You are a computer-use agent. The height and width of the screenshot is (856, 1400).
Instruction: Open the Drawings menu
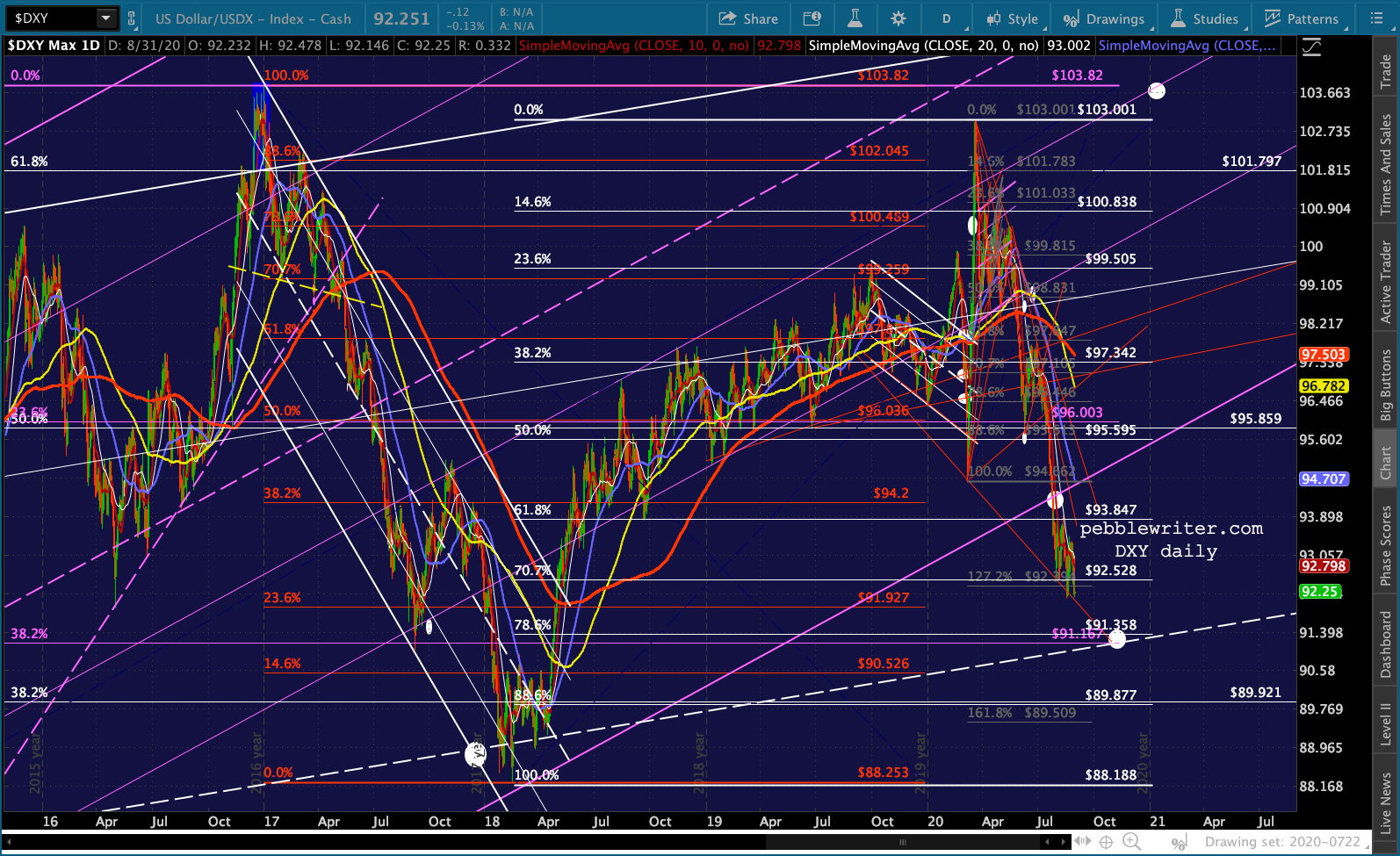click(1104, 18)
